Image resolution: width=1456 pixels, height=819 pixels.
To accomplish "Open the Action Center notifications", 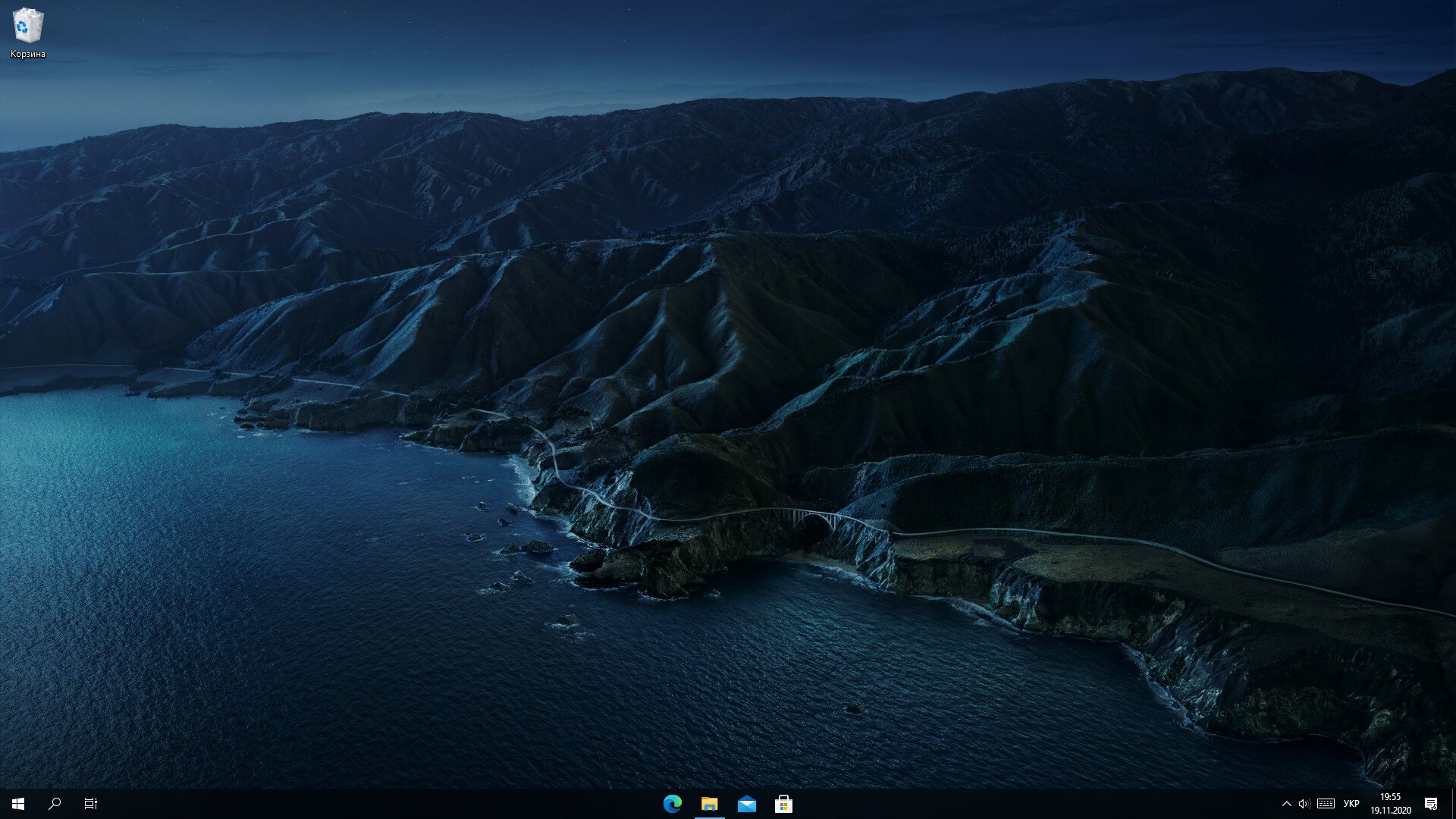I will (x=1431, y=804).
